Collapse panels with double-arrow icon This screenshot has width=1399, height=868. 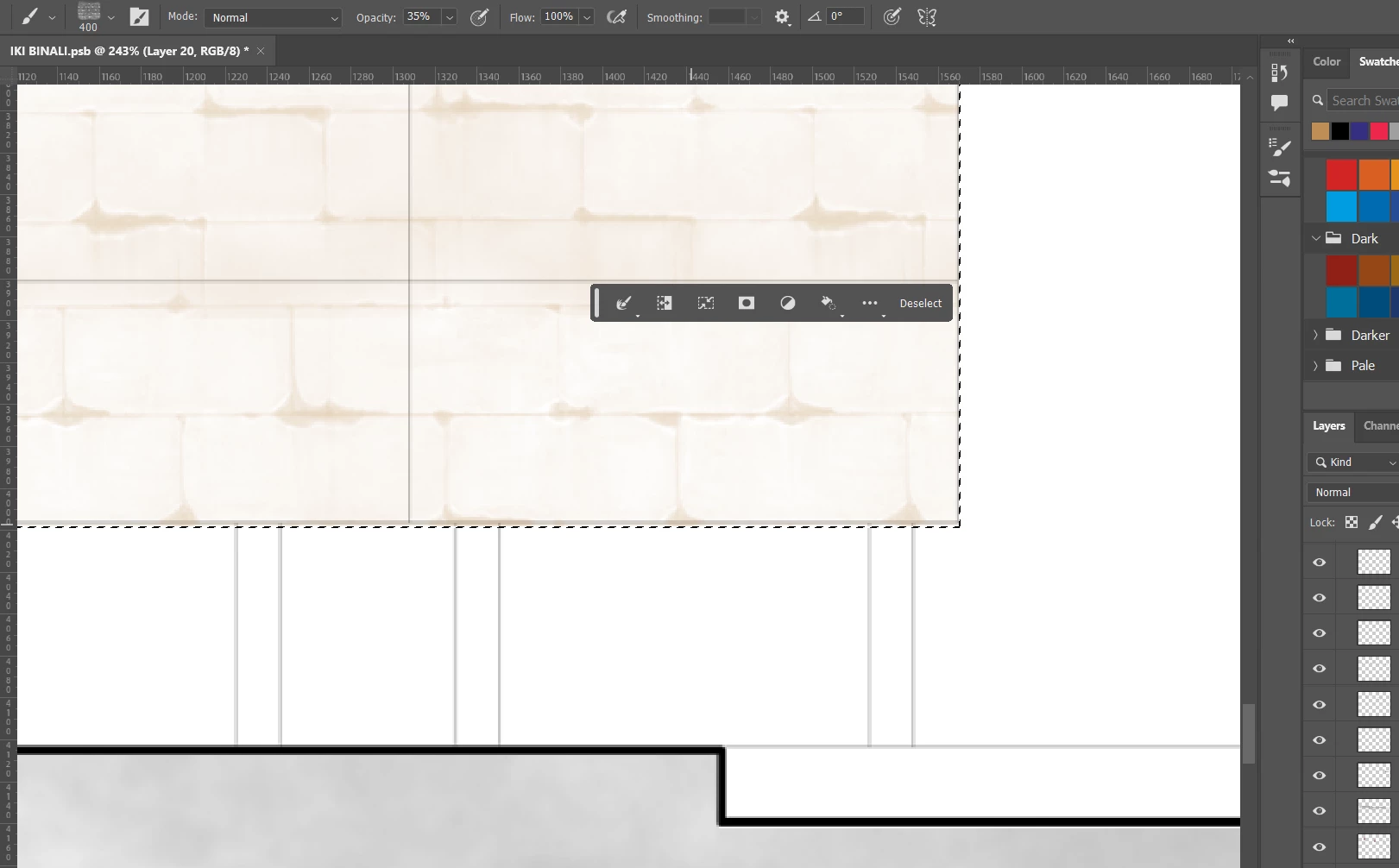(1291, 41)
